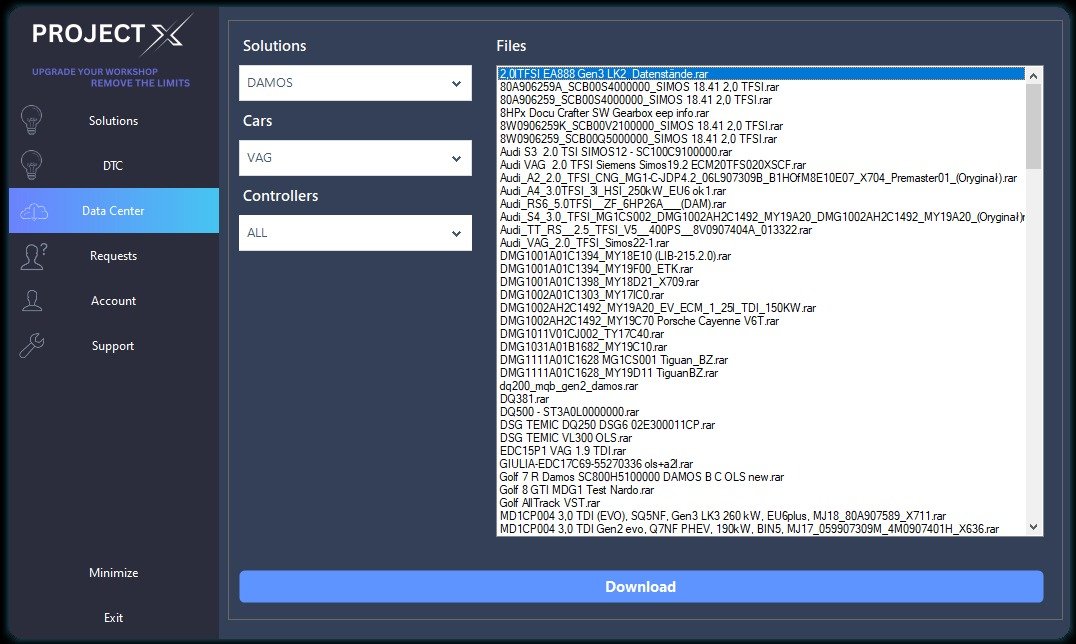1076x644 pixels.
Task: Select Golf 8 GTI MDG1 Test Nardo.rar
Action: point(761,490)
